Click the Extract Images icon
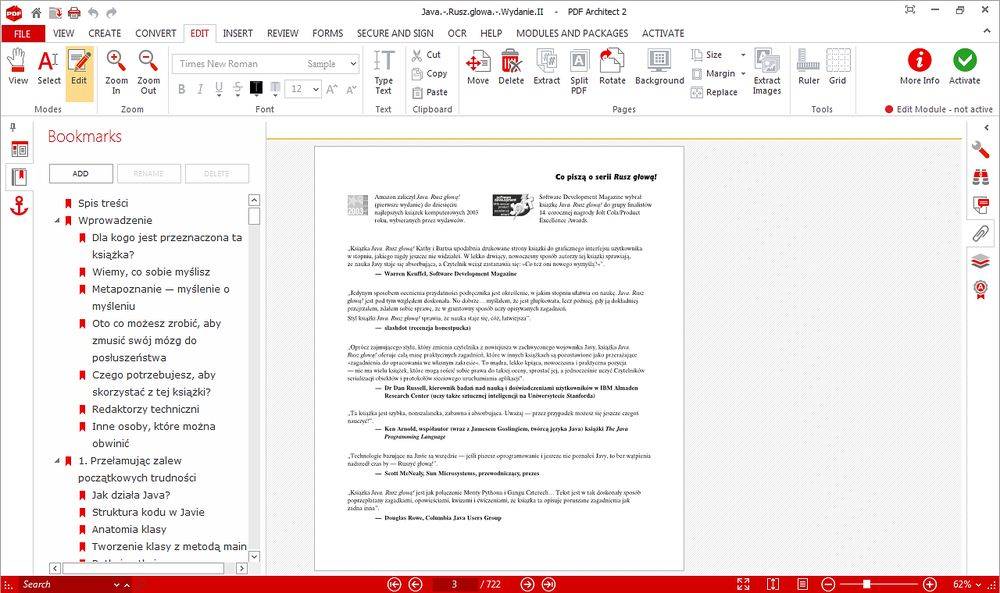The width and height of the screenshot is (1000, 593). (767, 70)
